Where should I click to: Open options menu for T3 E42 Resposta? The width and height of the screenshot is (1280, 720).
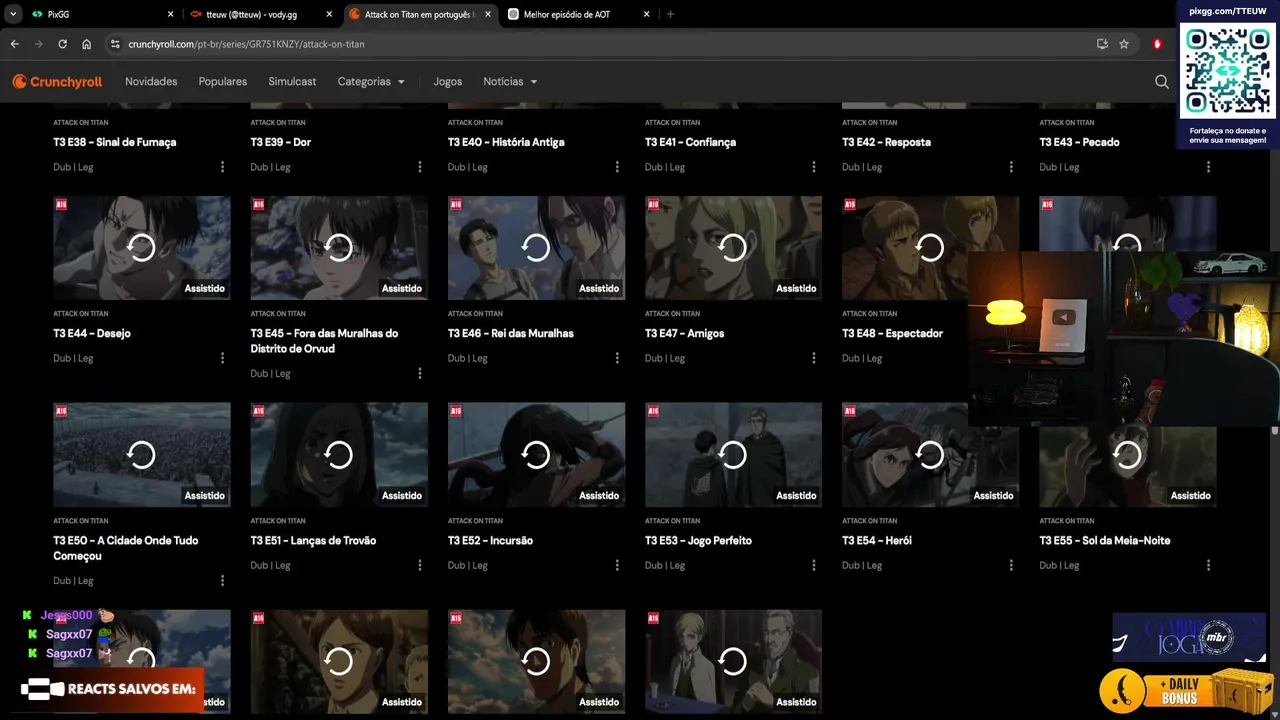(1011, 167)
